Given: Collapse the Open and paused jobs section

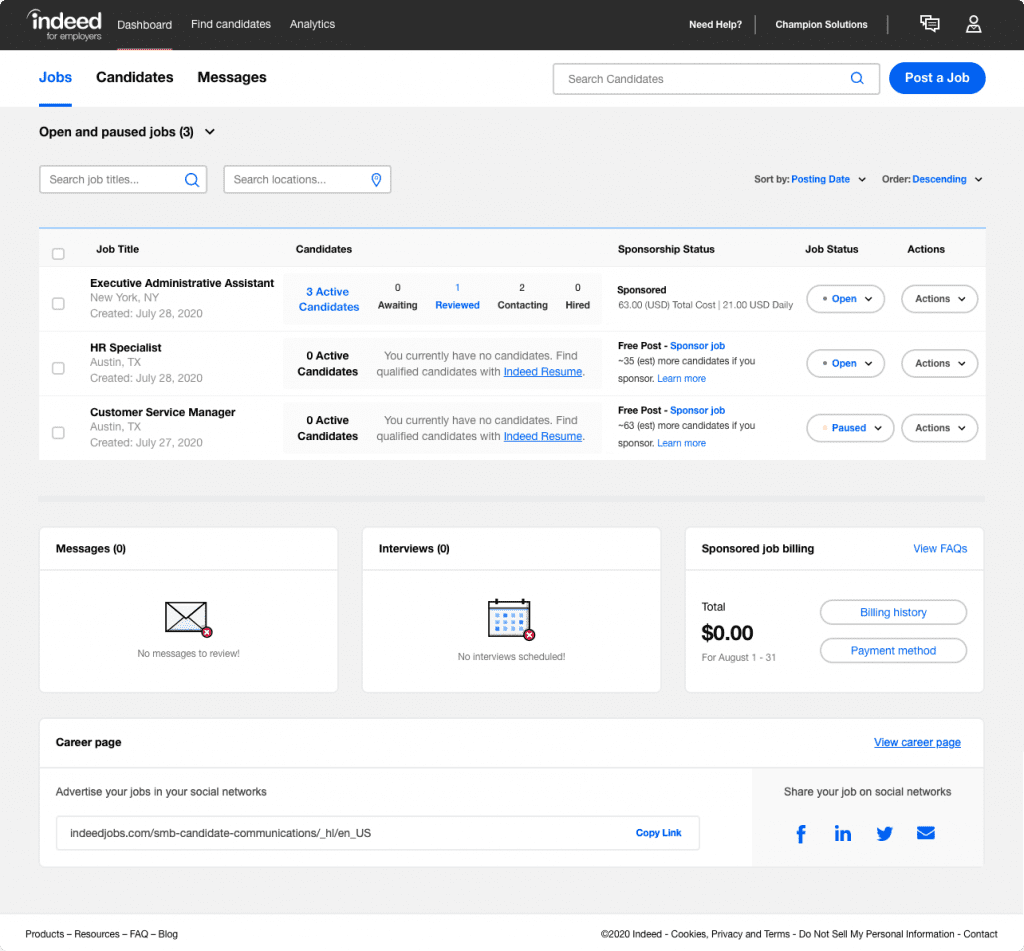Looking at the screenshot, I should coord(210,131).
